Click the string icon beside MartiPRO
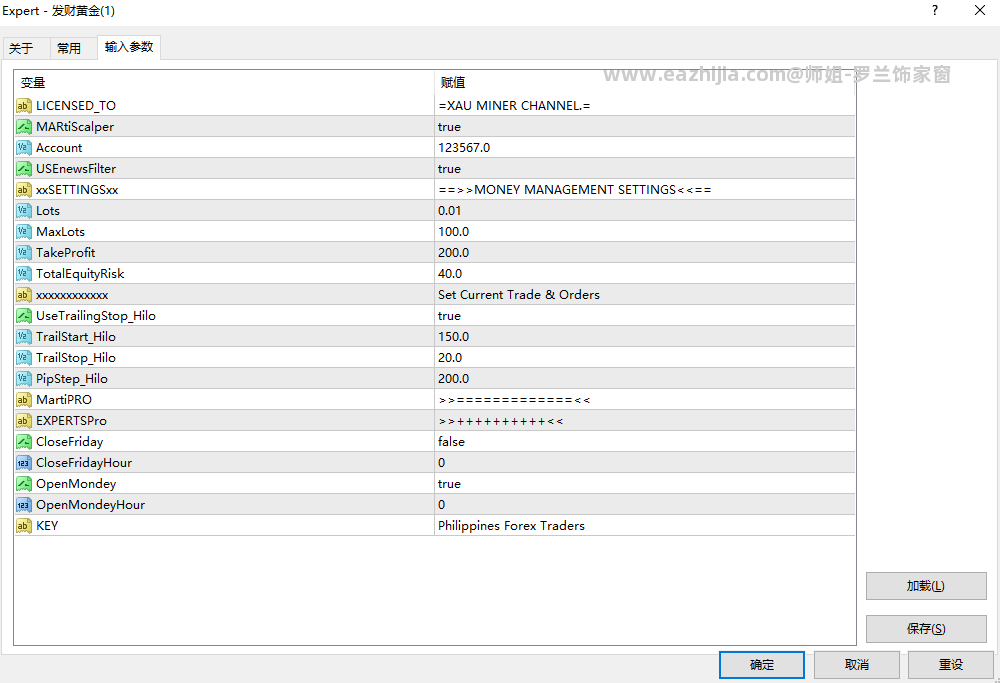The width and height of the screenshot is (1000, 683). click(x=24, y=400)
